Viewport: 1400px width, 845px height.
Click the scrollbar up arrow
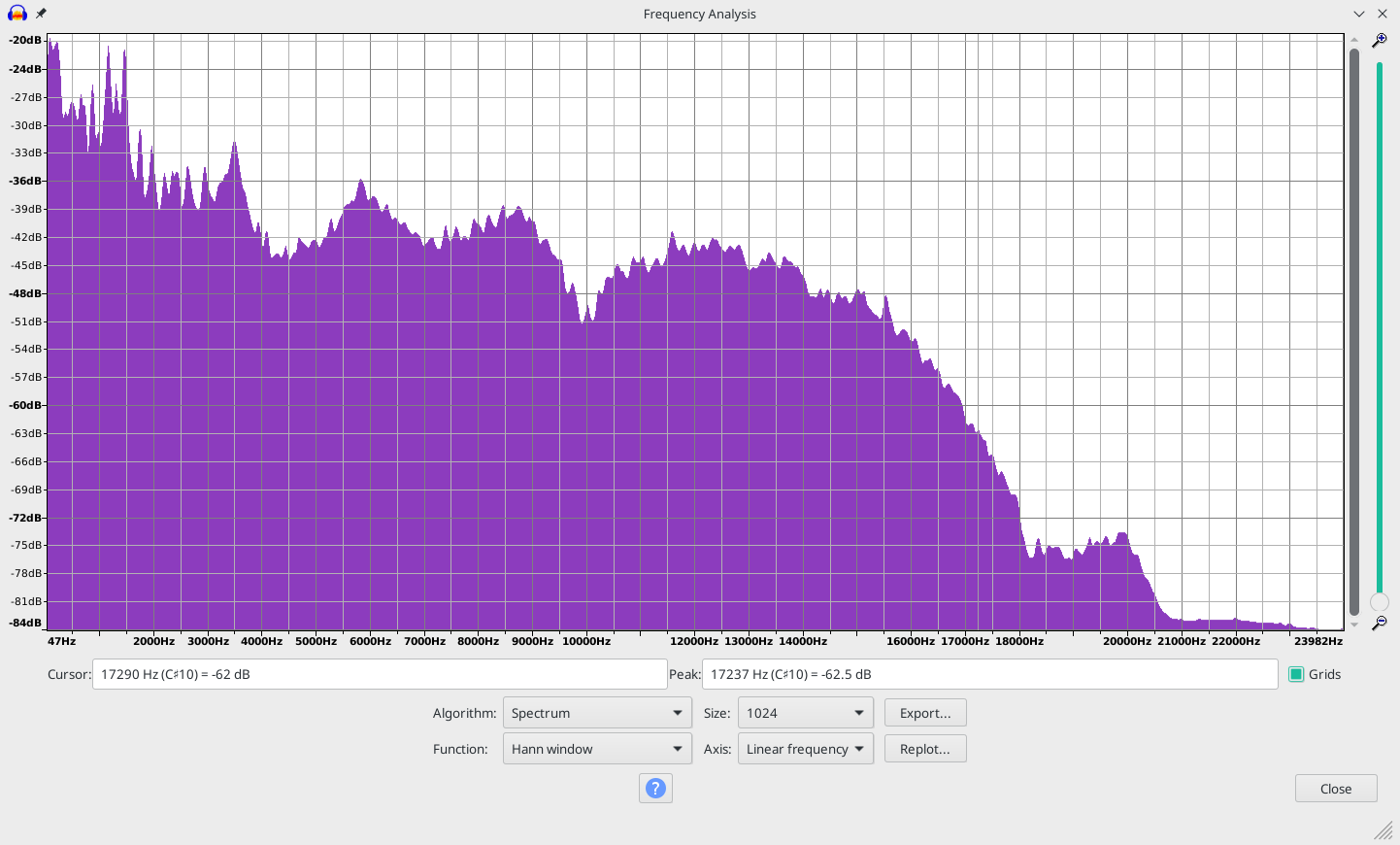click(1354, 40)
